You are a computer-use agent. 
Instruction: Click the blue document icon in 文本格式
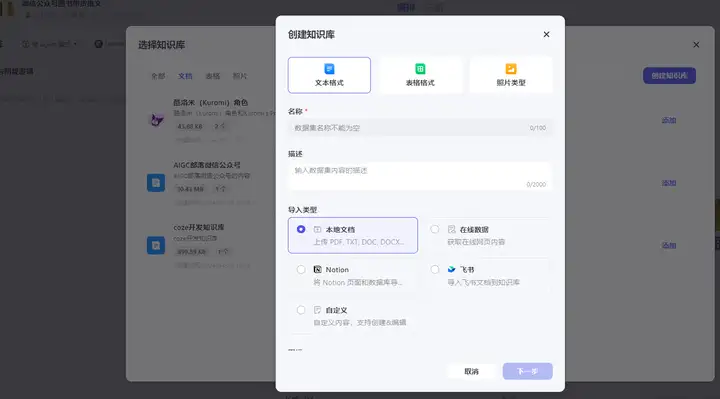pos(329,69)
